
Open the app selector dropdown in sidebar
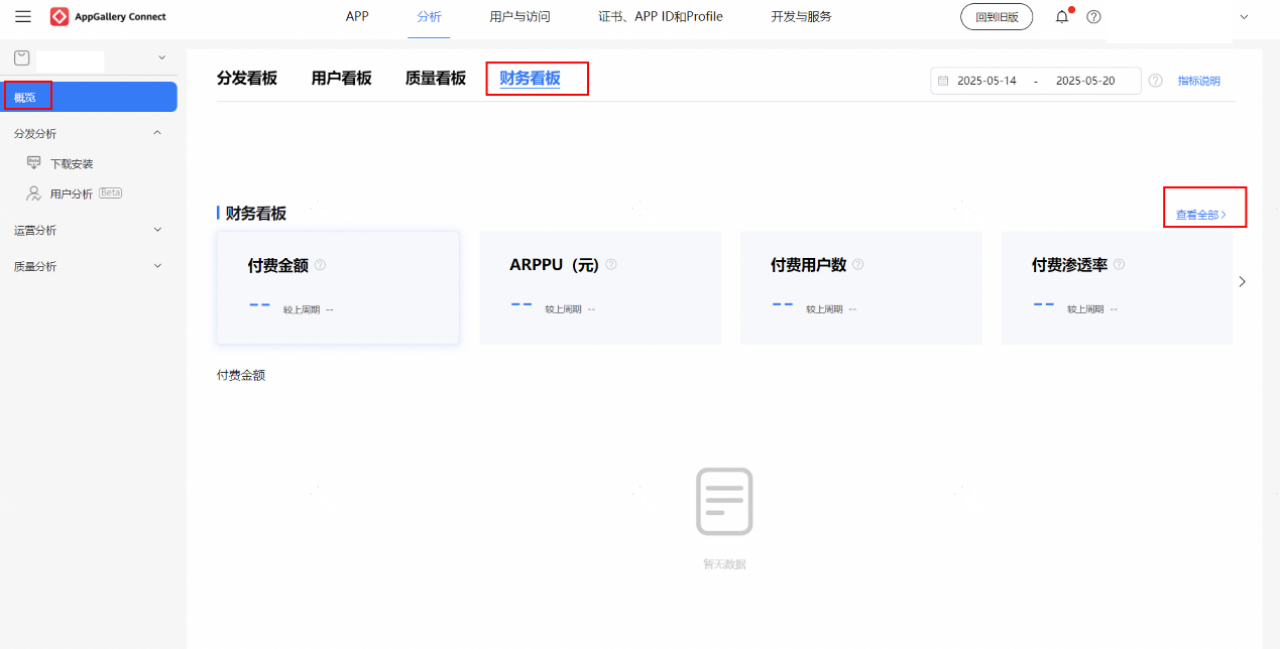pyautogui.click(x=162, y=58)
